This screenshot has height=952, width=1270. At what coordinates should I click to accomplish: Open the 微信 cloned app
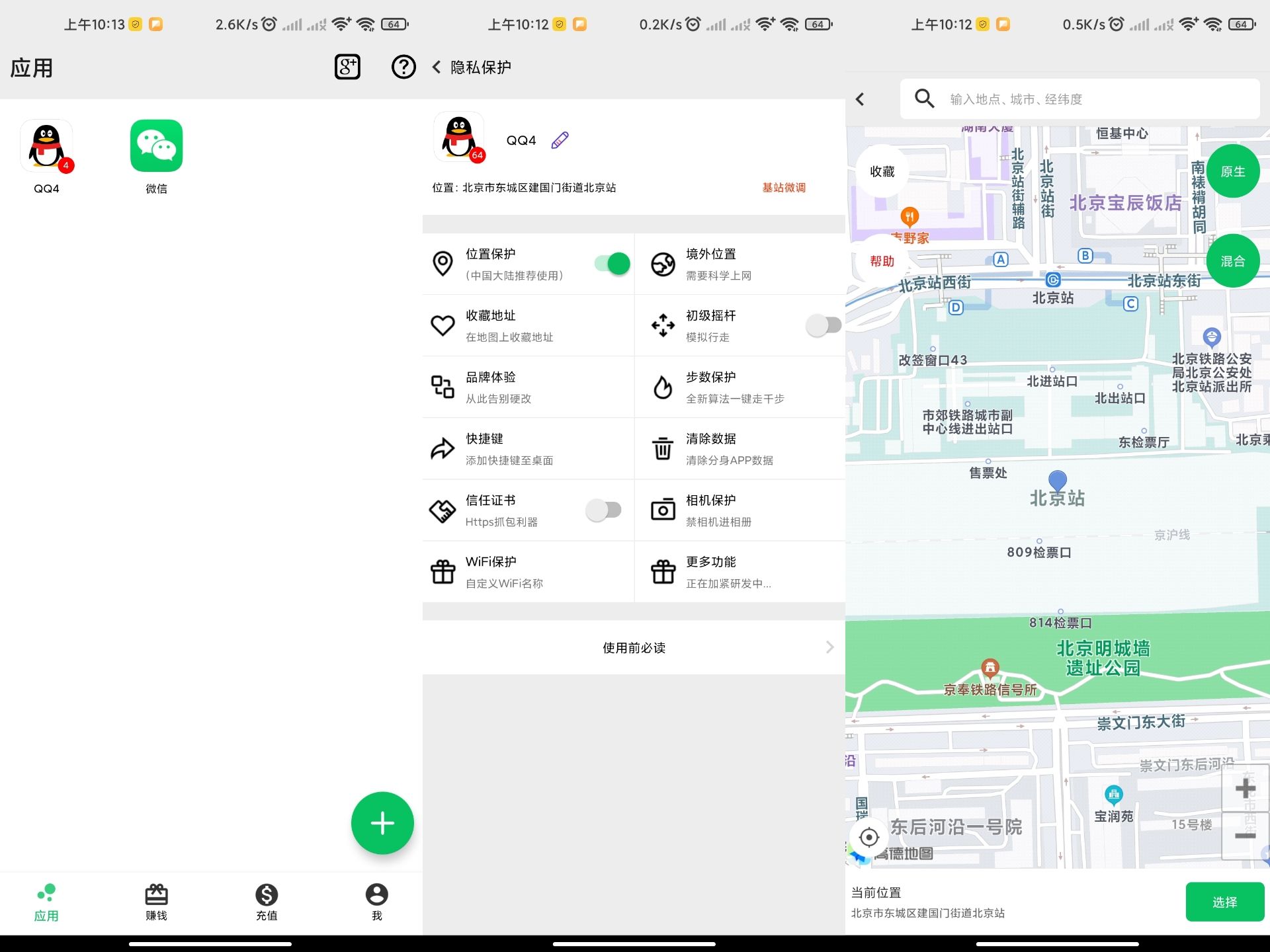coord(156,145)
